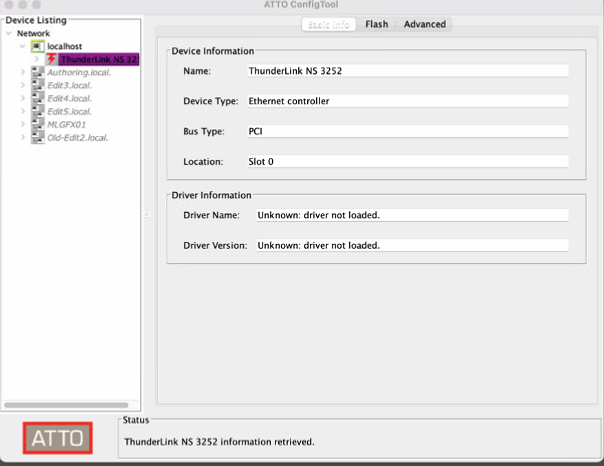This screenshot has width=604, height=466.
Task: Expand the Edit5.local. node
Action: (23, 111)
